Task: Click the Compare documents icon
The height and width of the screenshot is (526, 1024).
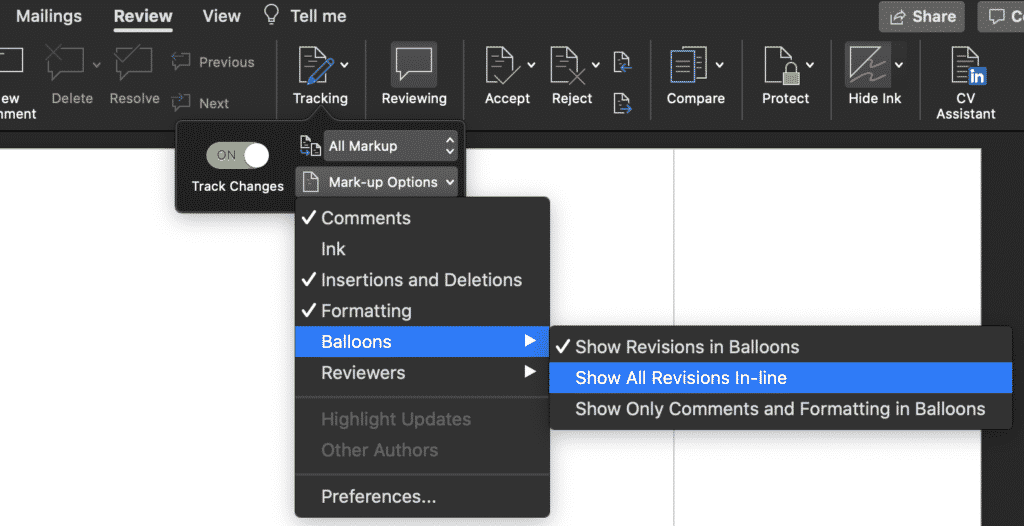Action: point(689,65)
